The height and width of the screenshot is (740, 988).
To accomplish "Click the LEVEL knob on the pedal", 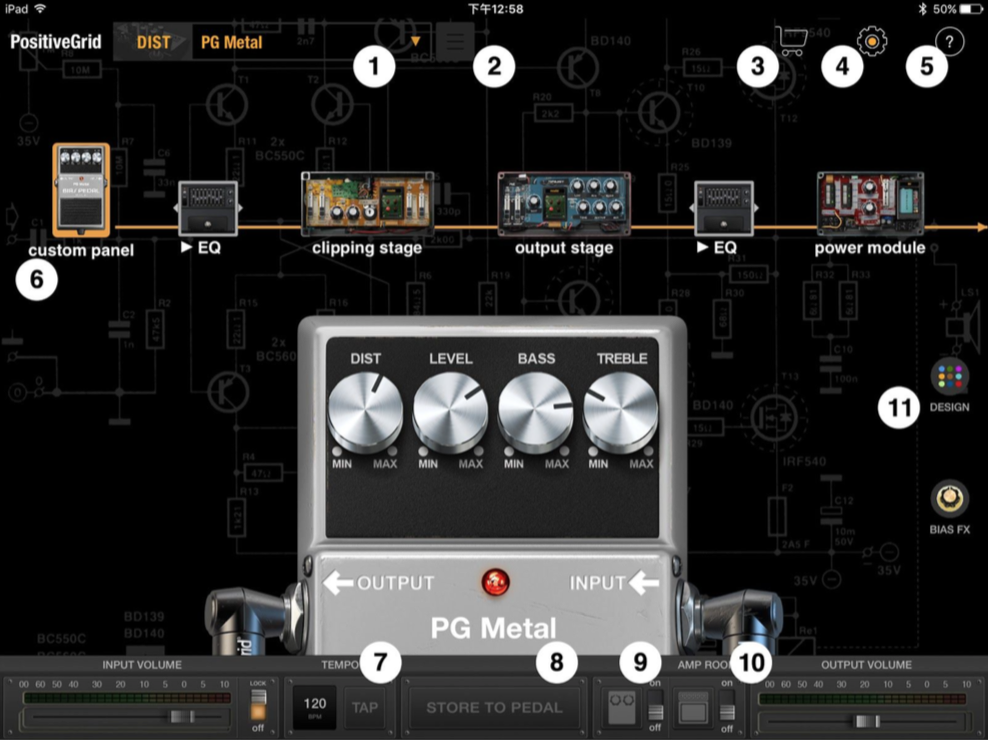I will pos(451,411).
